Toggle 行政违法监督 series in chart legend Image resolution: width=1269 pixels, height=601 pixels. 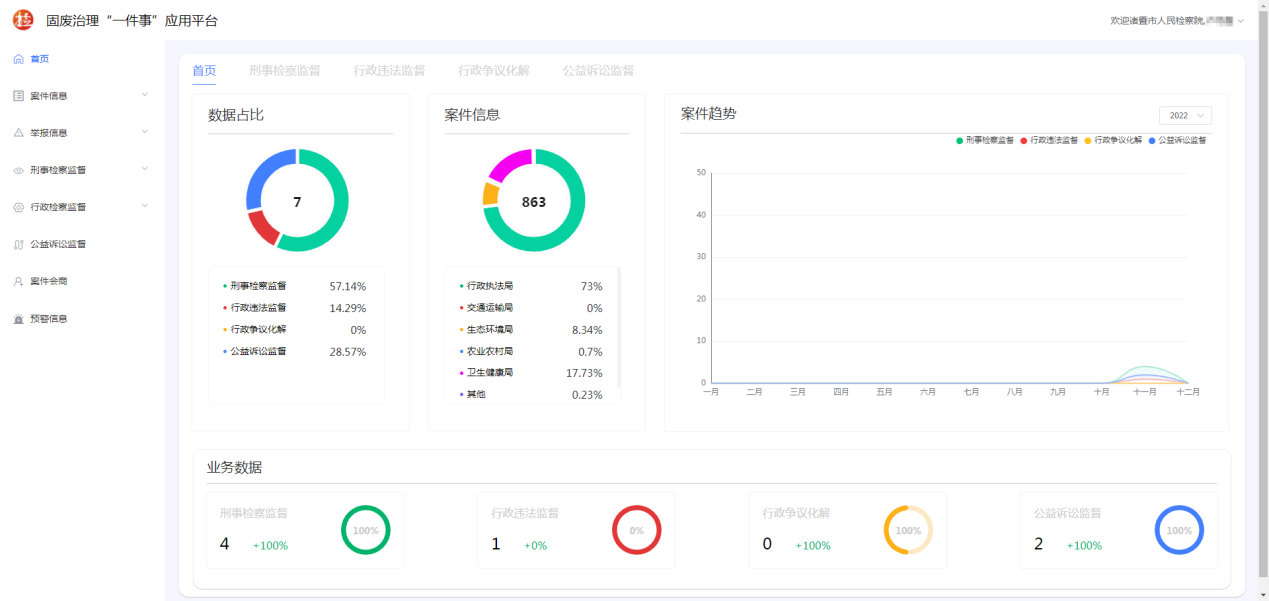(x=1049, y=141)
